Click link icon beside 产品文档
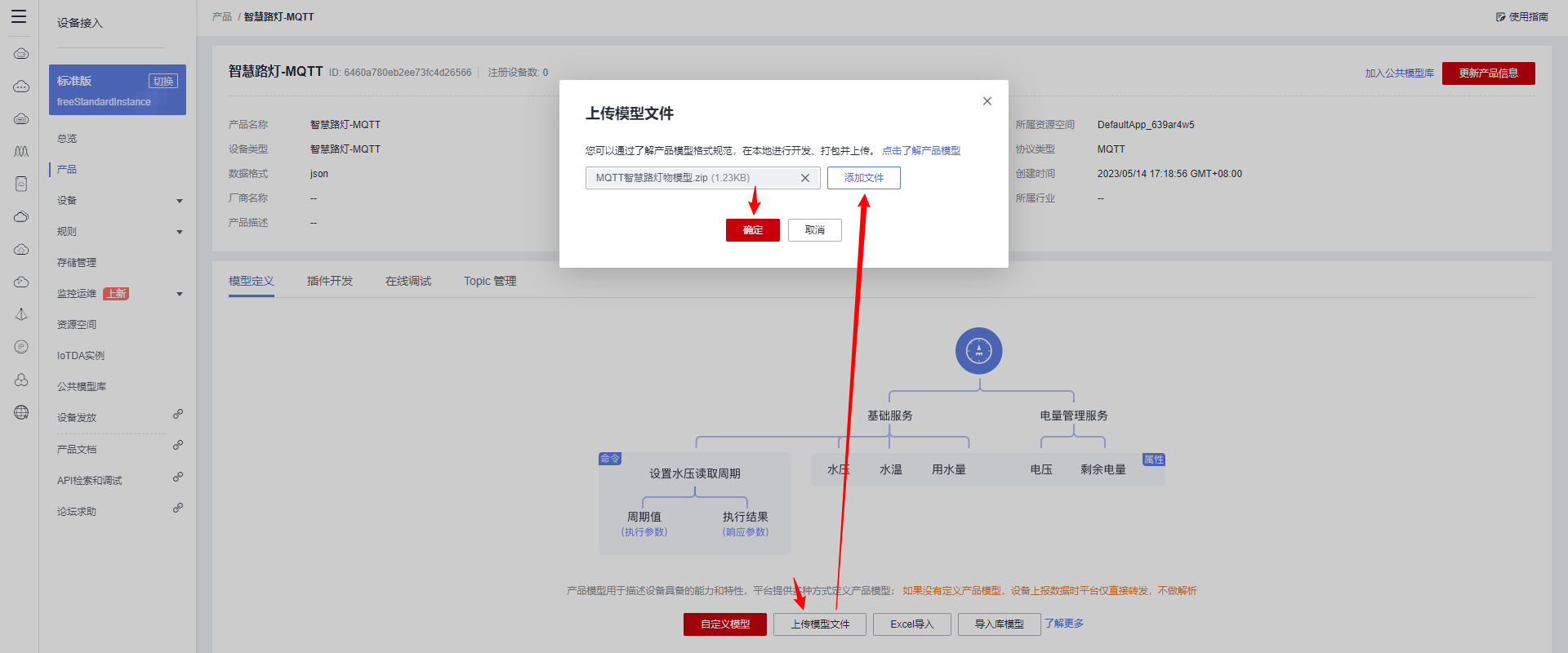 [x=178, y=446]
